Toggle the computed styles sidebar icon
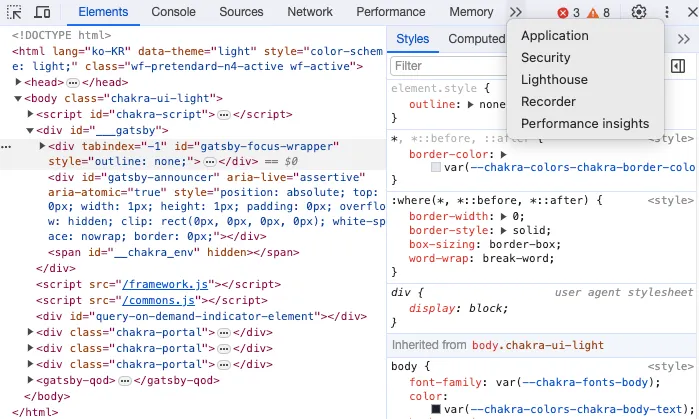 click(x=678, y=66)
